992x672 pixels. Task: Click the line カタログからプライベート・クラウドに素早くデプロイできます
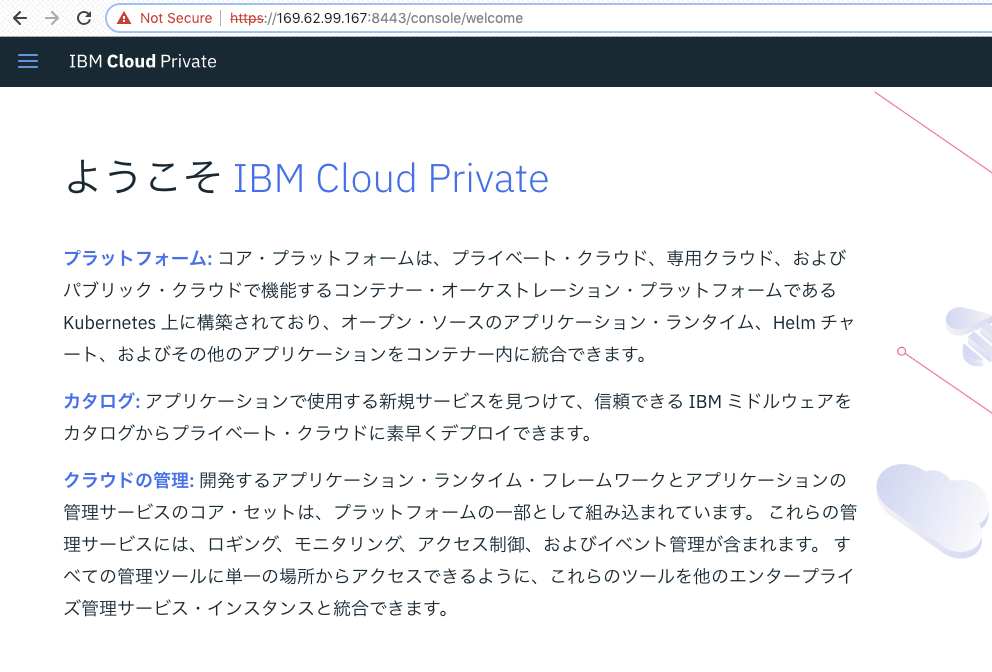328,433
